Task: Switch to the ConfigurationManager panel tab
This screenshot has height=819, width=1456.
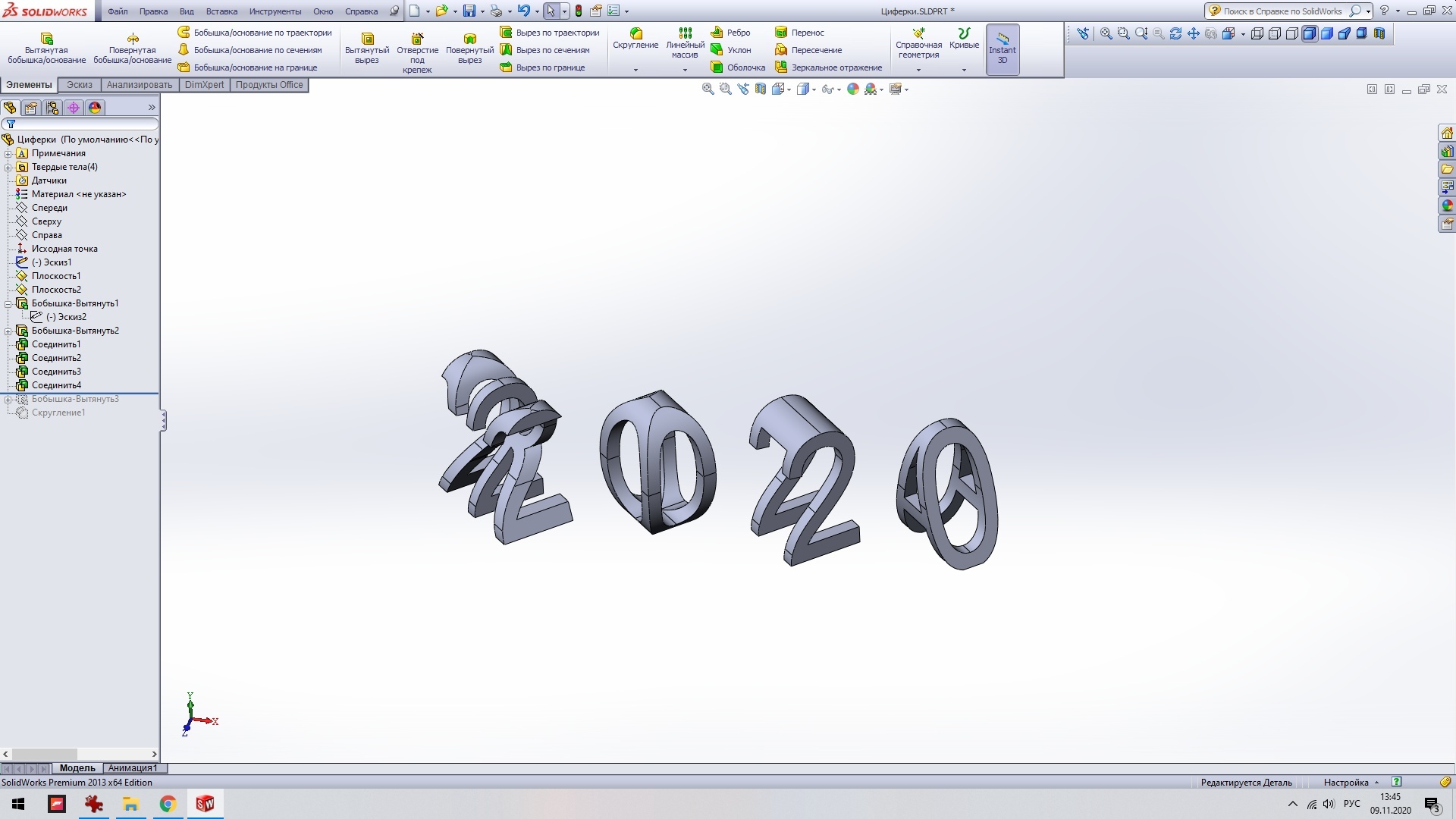Action: tap(52, 108)
